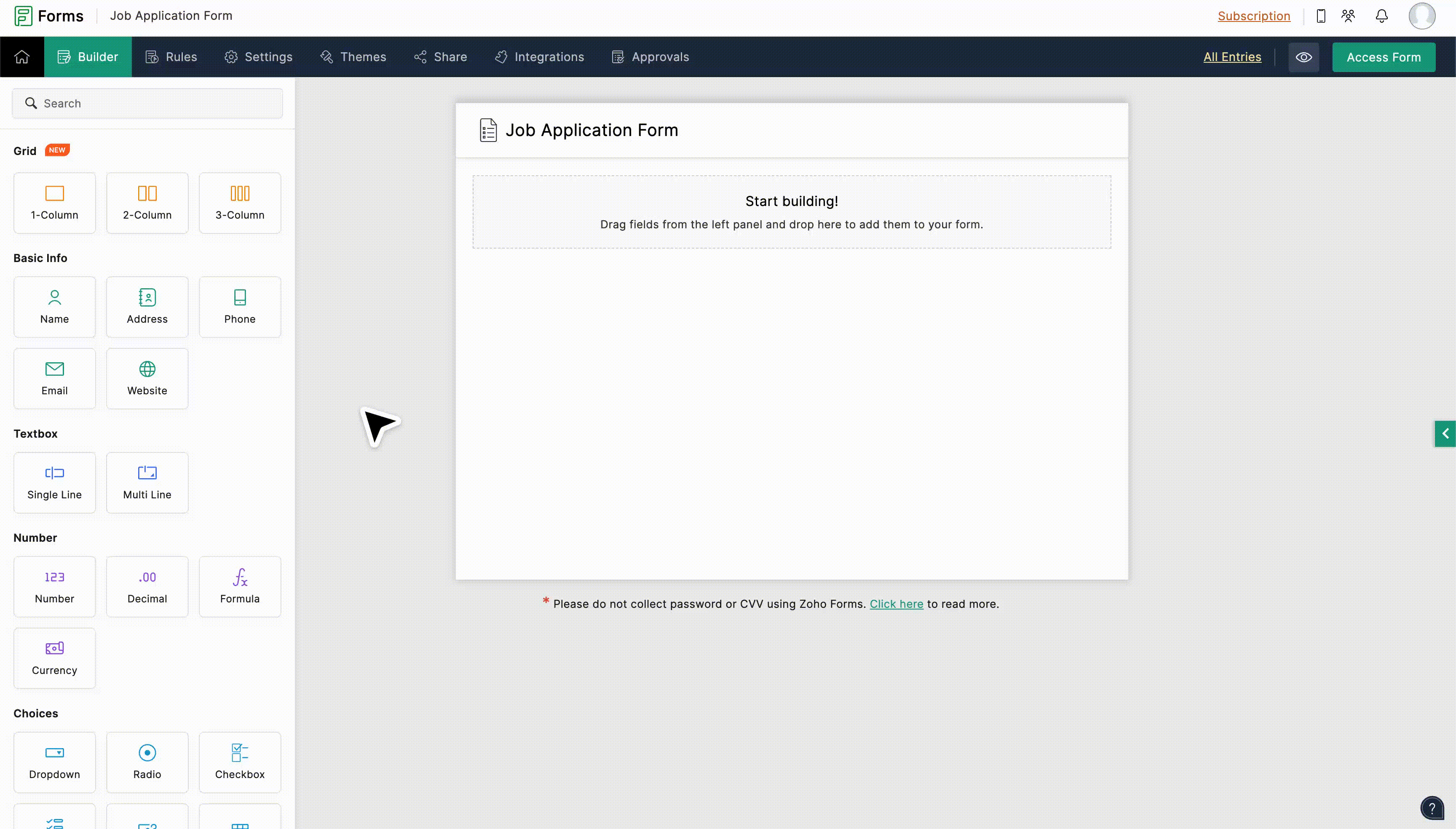Open the notifications bell
The width and height of the screenshot is (1456, 829).
click(1381, 15)
